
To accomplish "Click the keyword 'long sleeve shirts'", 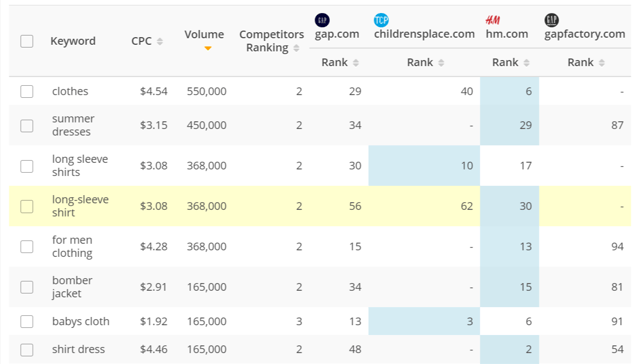I will coord(80,165).
